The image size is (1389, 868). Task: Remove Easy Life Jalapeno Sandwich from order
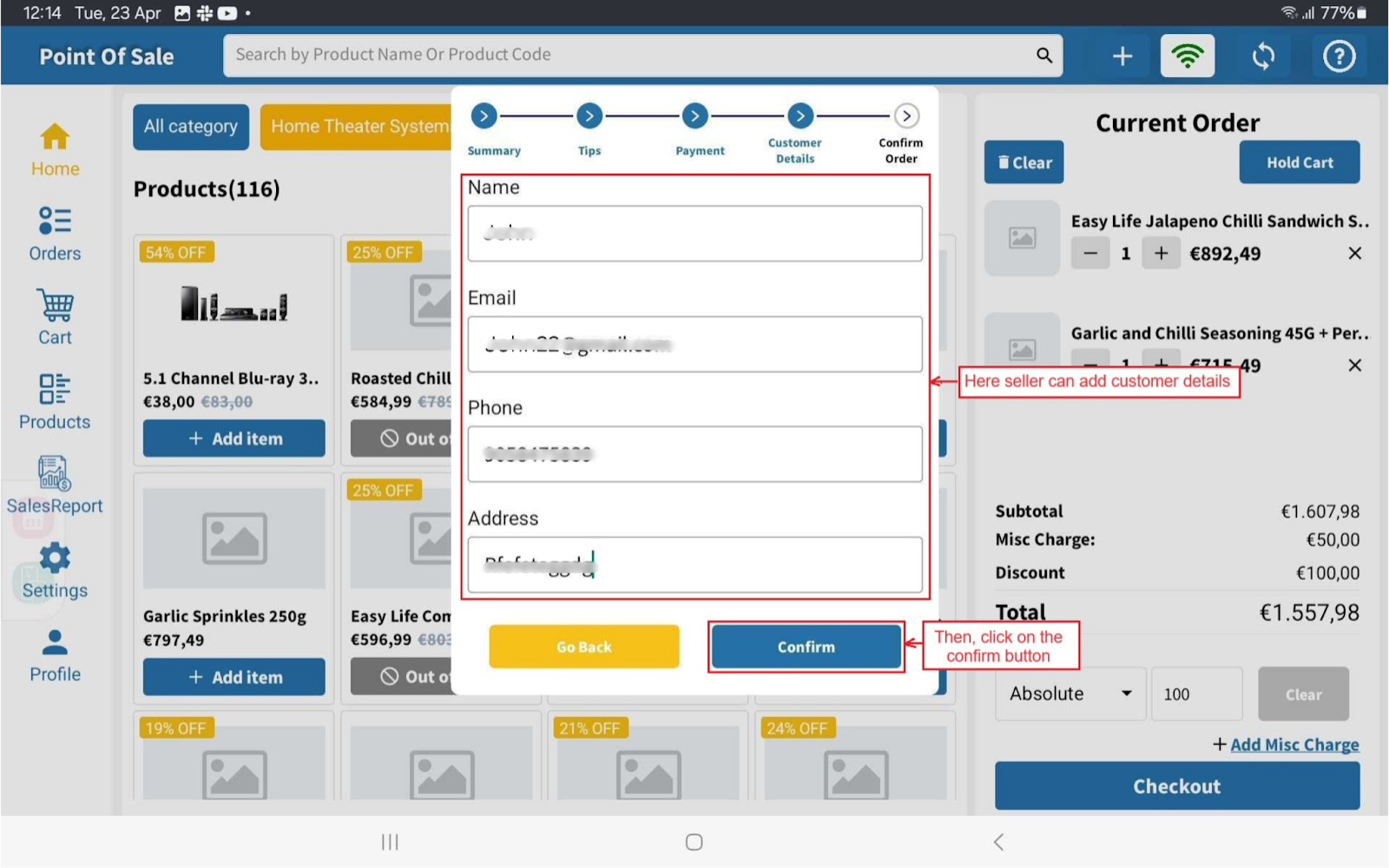pos(1354,253)
